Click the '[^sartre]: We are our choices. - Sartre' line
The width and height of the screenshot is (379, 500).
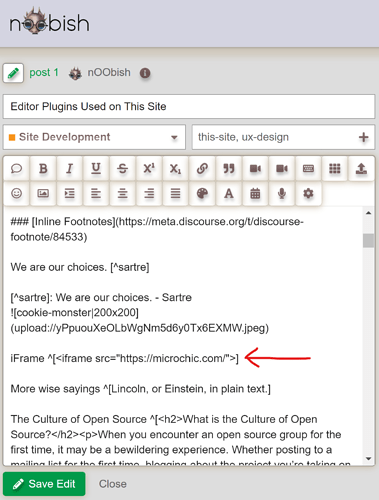point(101,297)
